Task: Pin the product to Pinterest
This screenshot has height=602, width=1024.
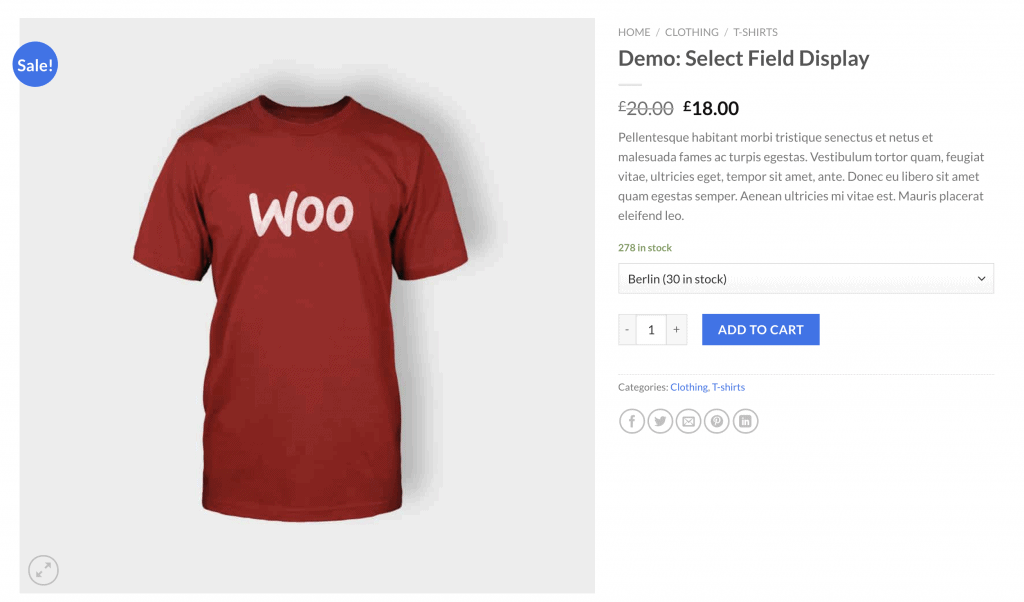Action: coord(716,421)
